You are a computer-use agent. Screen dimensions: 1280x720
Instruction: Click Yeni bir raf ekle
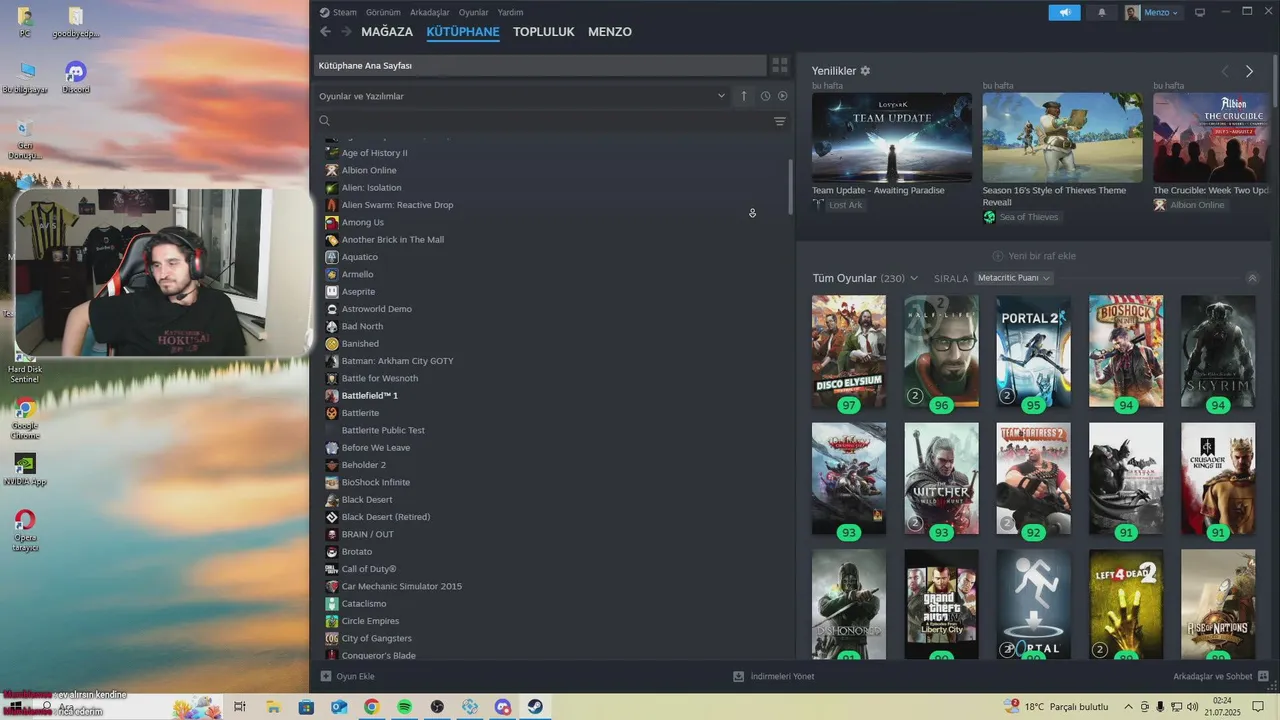[x=1034, y=256]
